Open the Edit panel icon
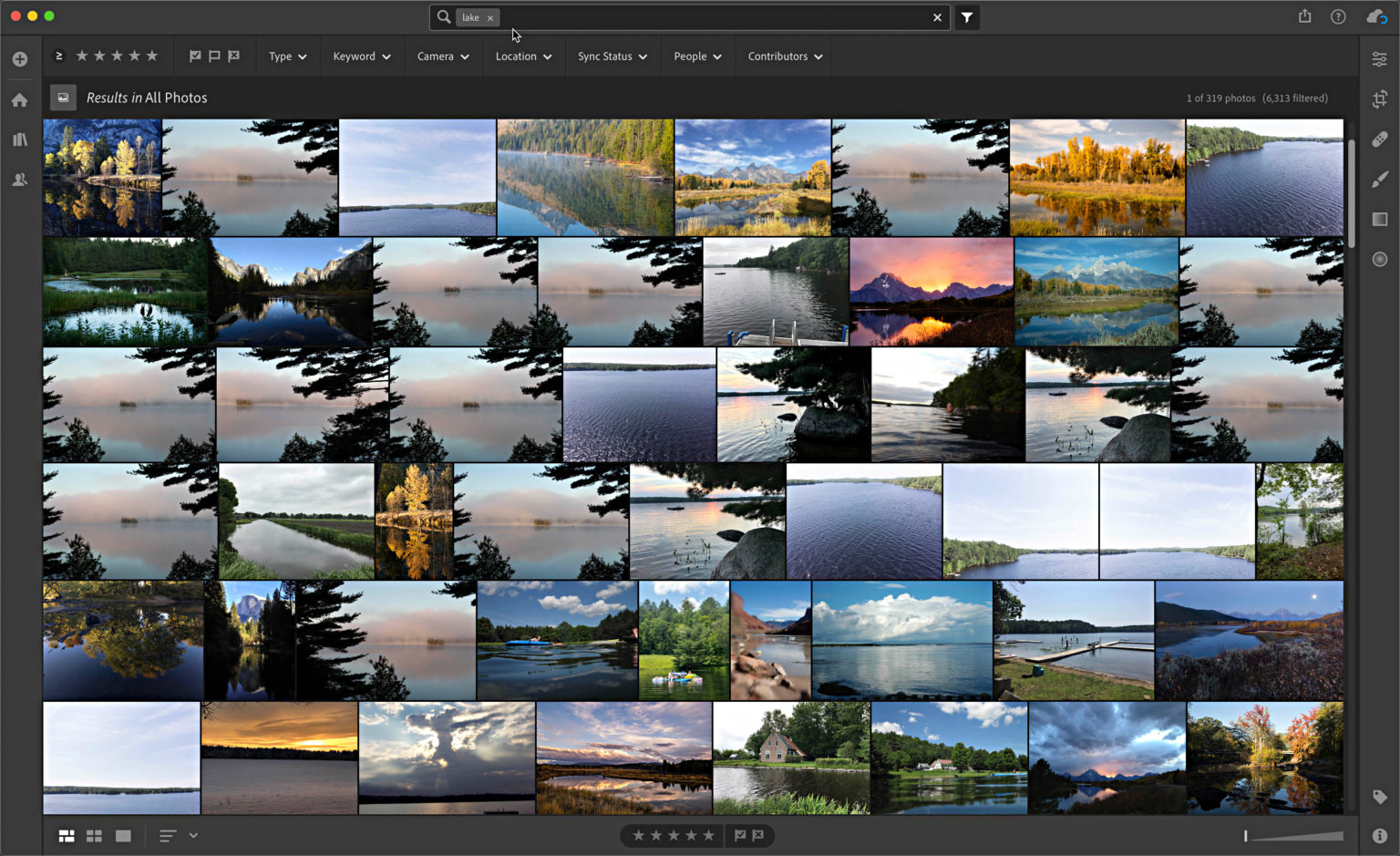1400x856 pixels. tap(1380, 57)
